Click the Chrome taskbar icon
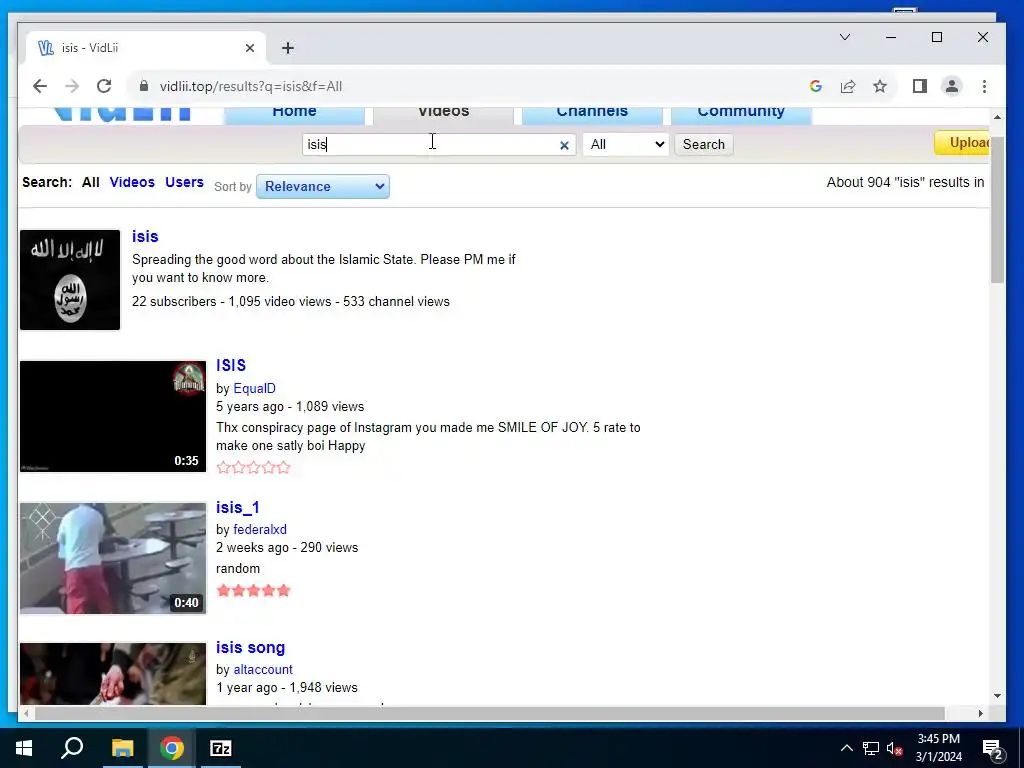Viewport: 1024px width, 768px height. tap(172, 748)
